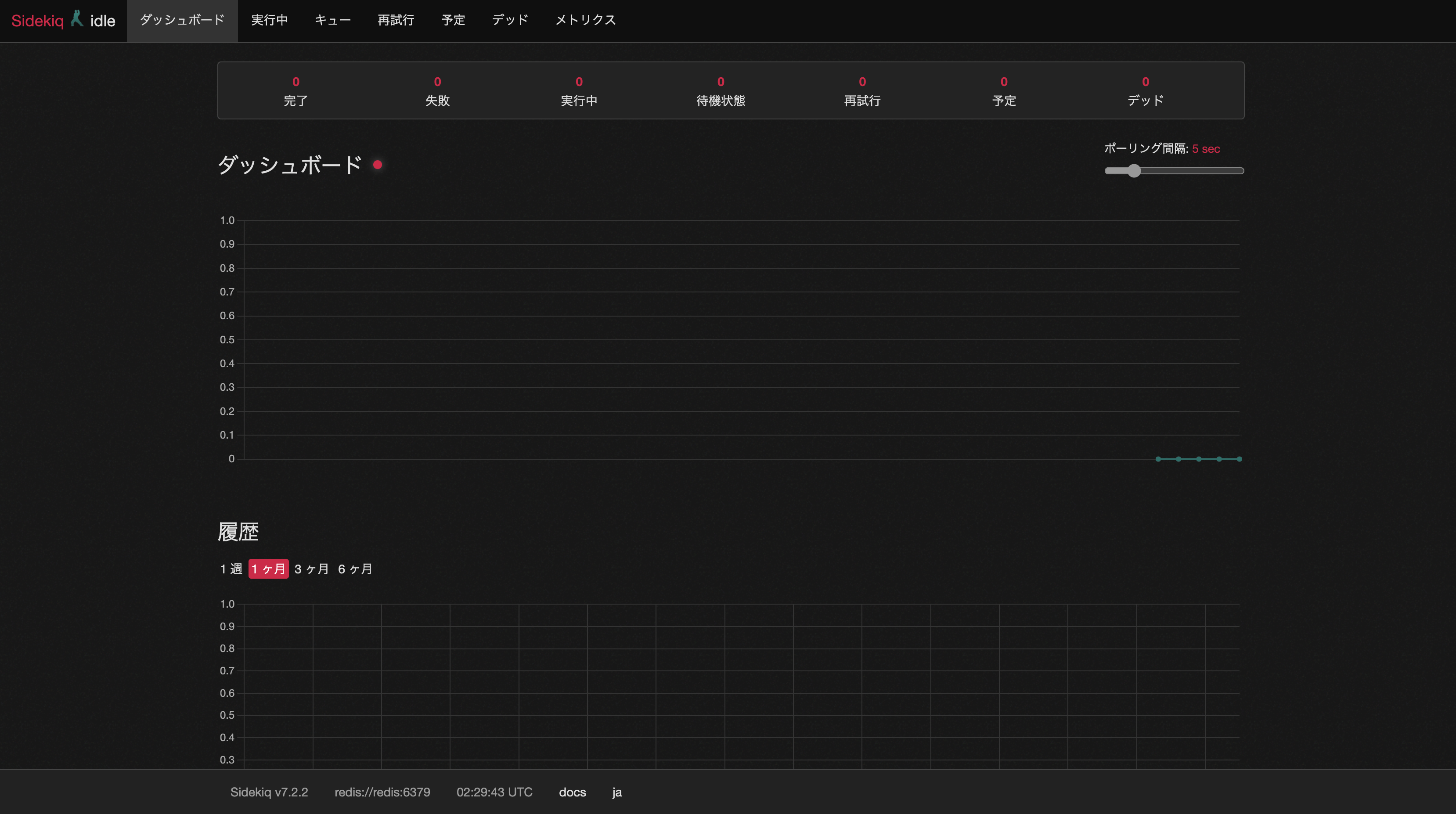Open the 予定 navigation tab

pos(453,20)
